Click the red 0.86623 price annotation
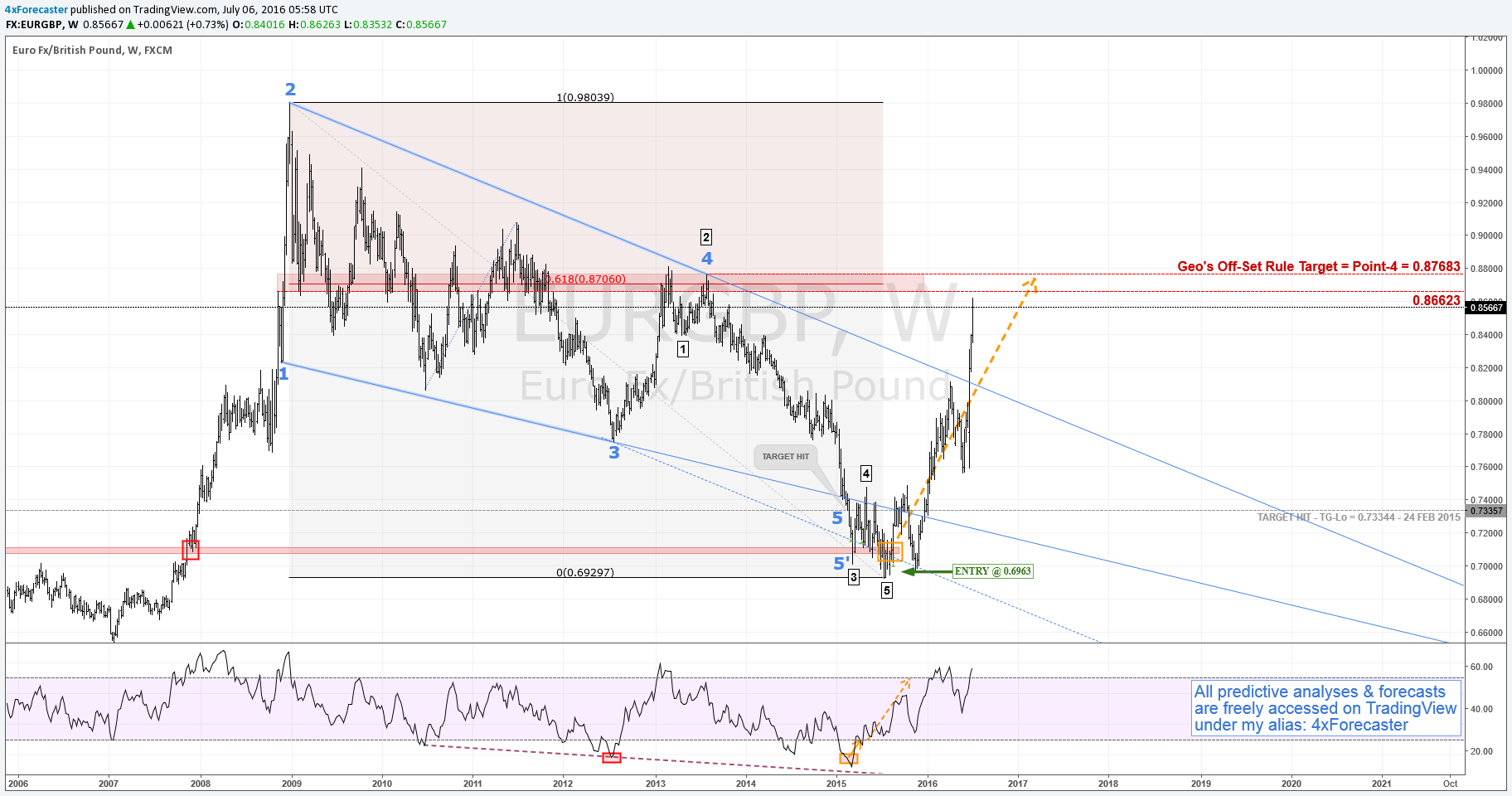Screen dimensions: 1512x796 (x=1437, y=300)
